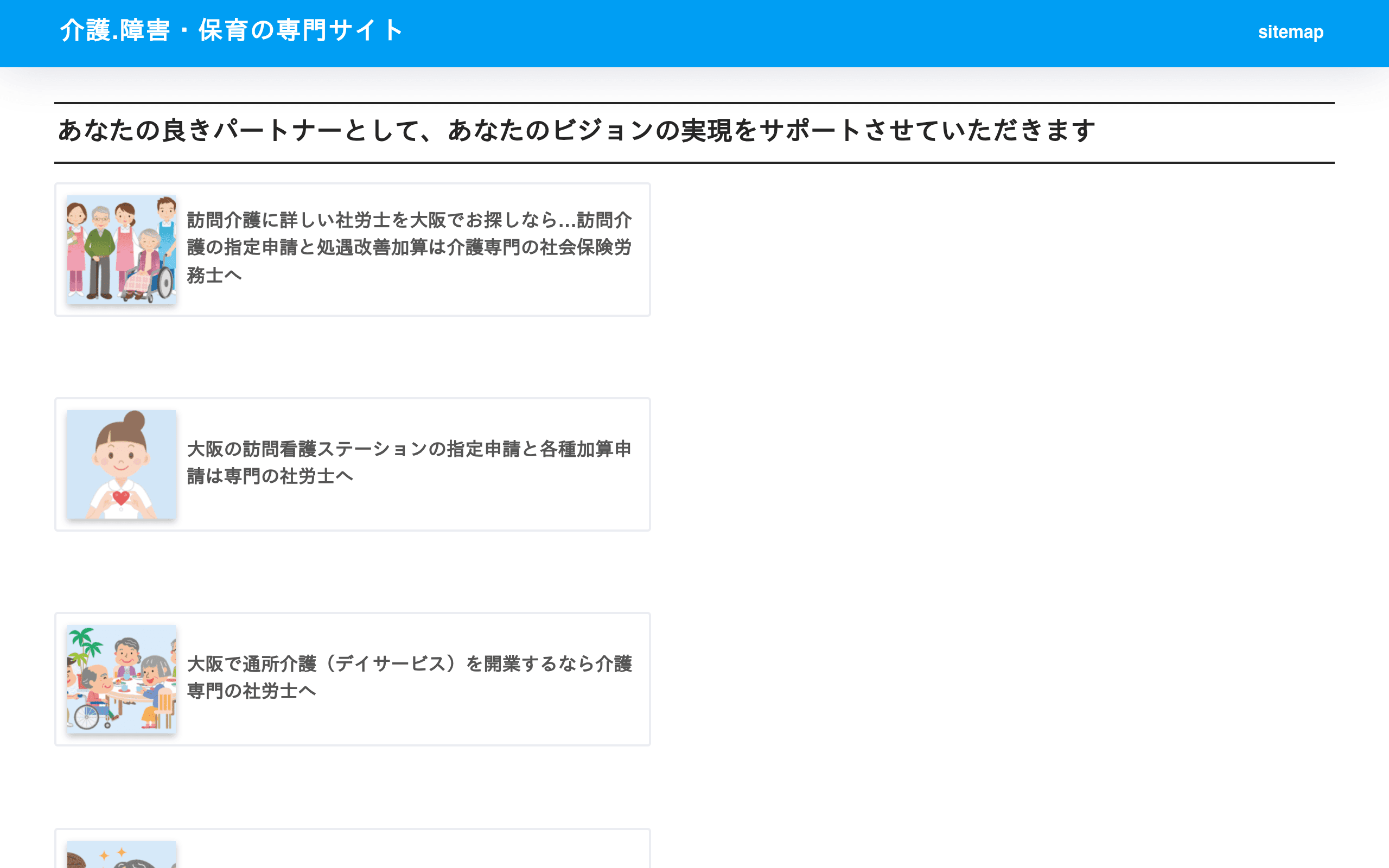This screenshot has height=868, width=1389.
Task: Click the caregivers group illustration thumbnail
Action: pos(122,249)
